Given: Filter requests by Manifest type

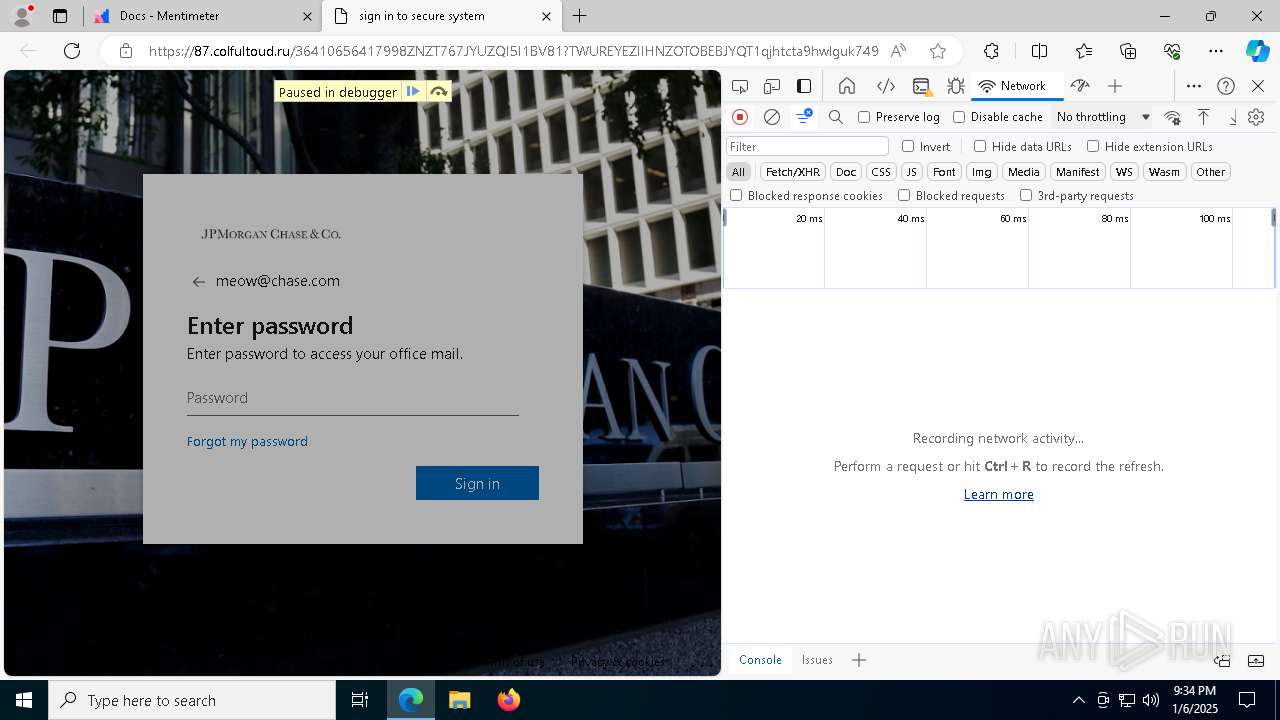Looking at the screenshot, I should (1077, 172).
